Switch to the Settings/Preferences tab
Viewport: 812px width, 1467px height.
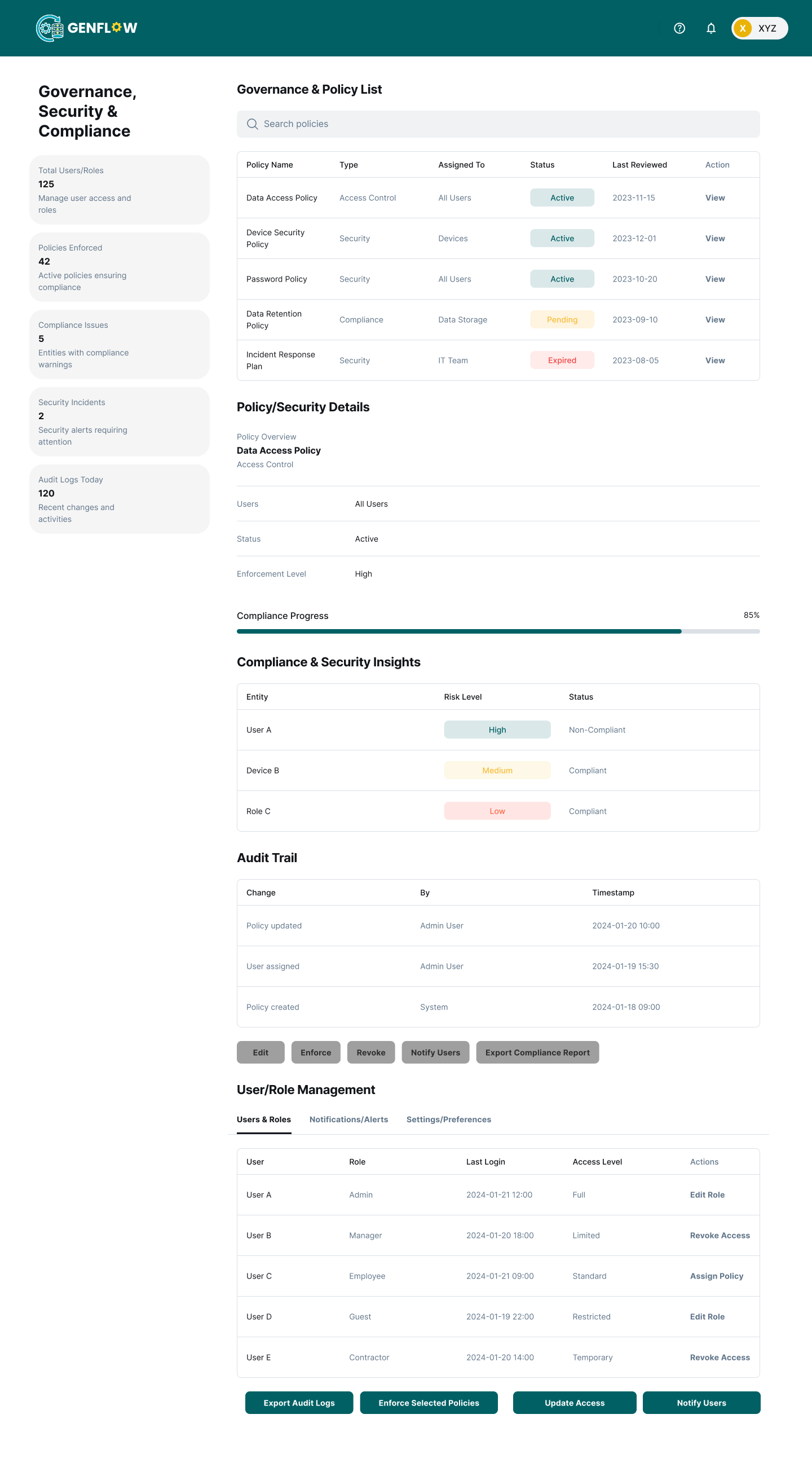coord(448,1119)
